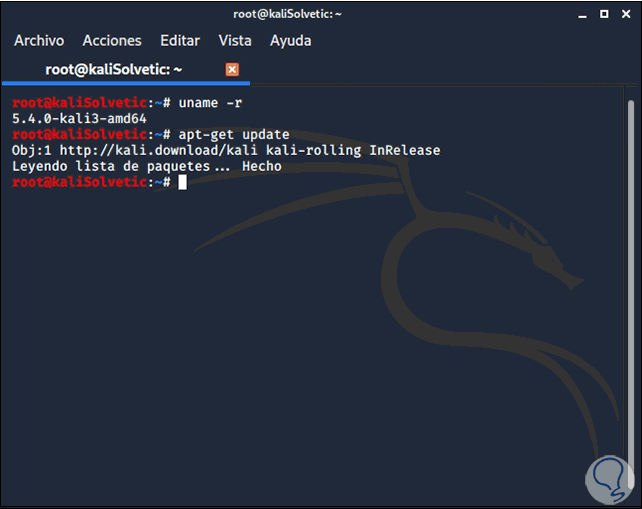Maximize the terminal window
The width and height of the screenshot is (642, 509).
604,14
